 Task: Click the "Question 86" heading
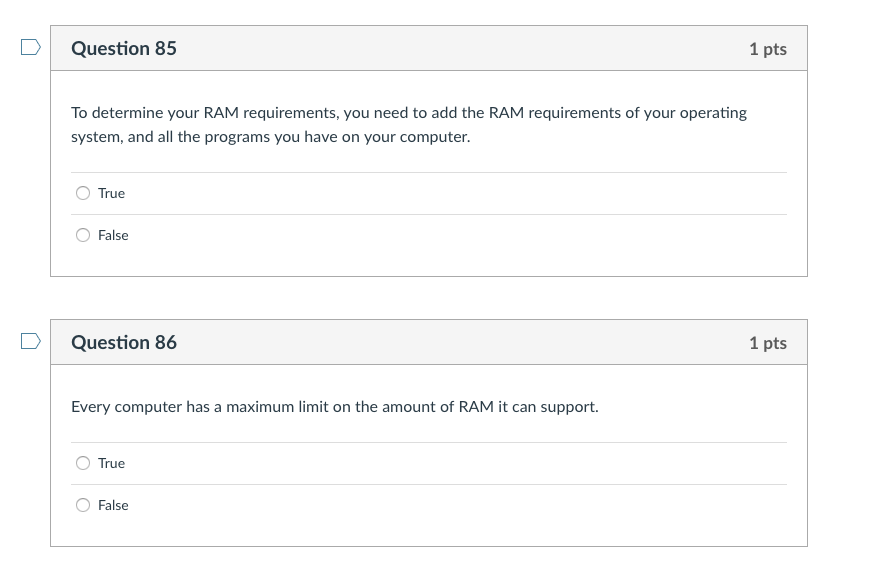[x=124, y=342]
